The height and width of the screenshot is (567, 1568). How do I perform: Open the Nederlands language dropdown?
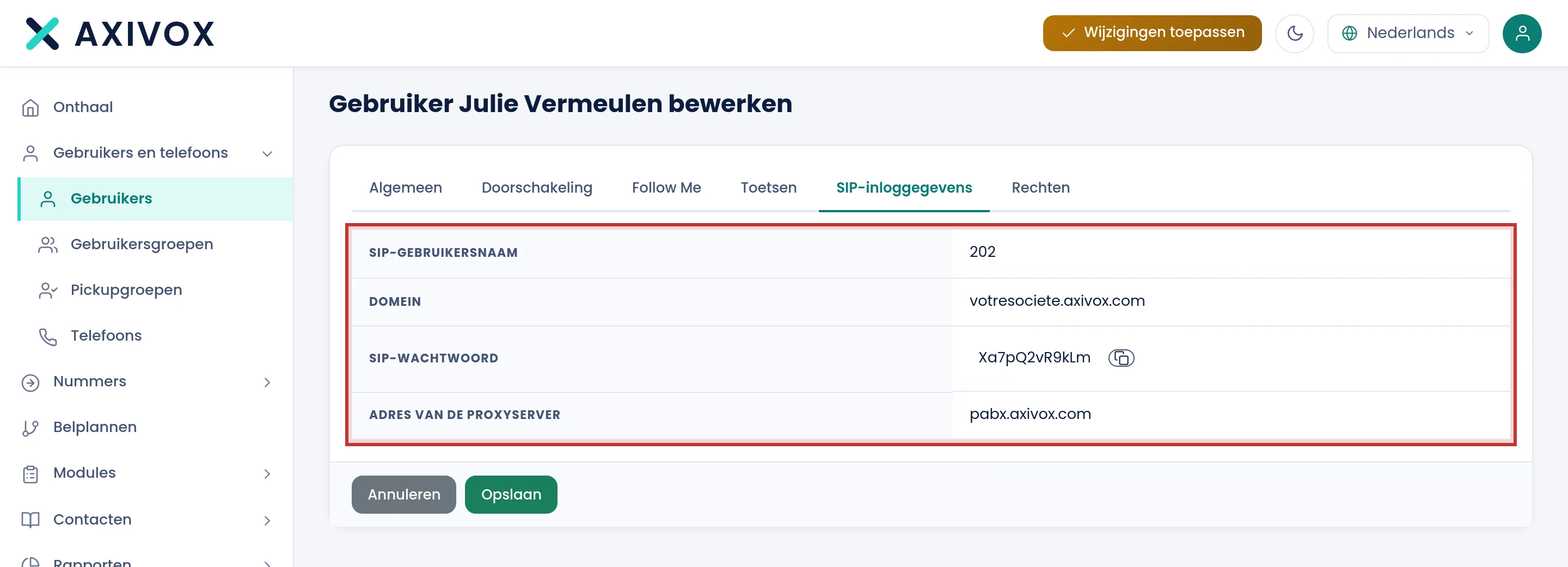[1408, 33]
